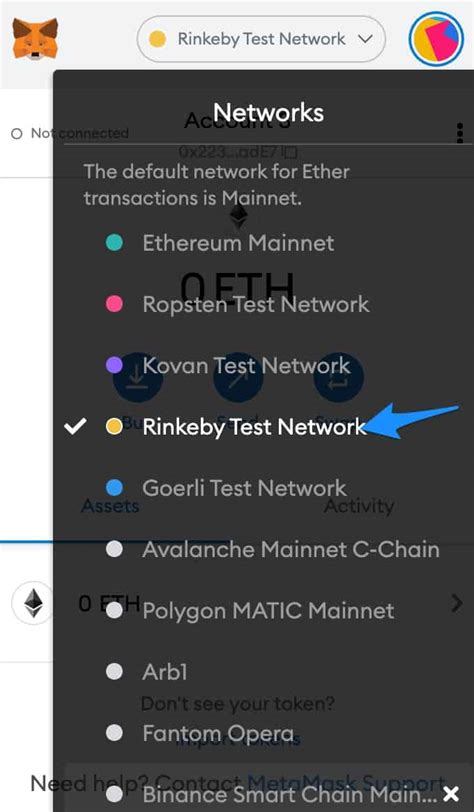The height and width of the screenshot is (812, 474).
Task: Click the account options three-dot icon
Action: pyautogui.click(x=459, y=133)
